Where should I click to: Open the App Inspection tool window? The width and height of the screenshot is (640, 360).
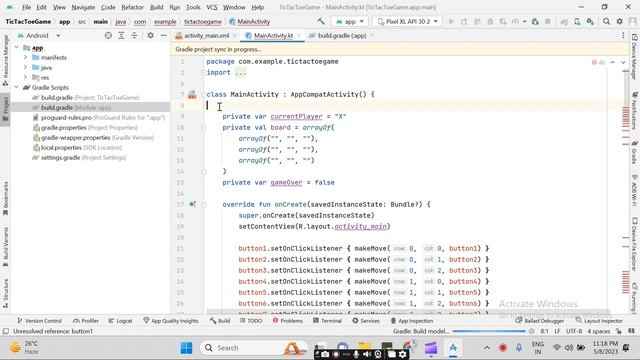click(x=412, y=321)
